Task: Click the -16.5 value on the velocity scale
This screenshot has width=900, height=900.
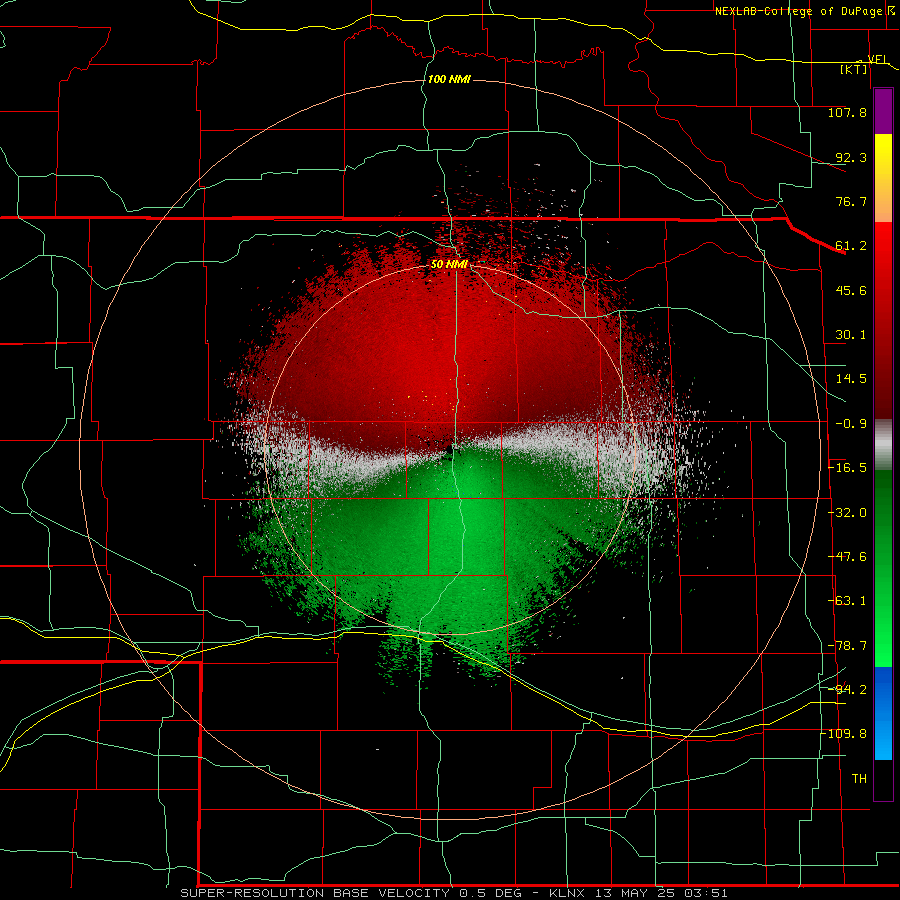Action: point(847,468)
